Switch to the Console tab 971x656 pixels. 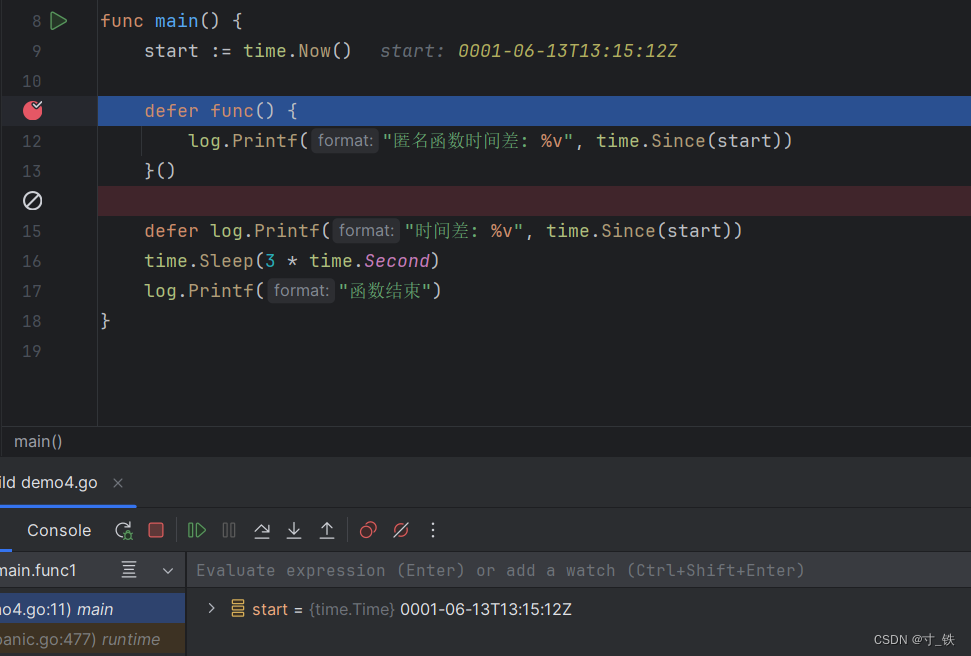(59, 530)
